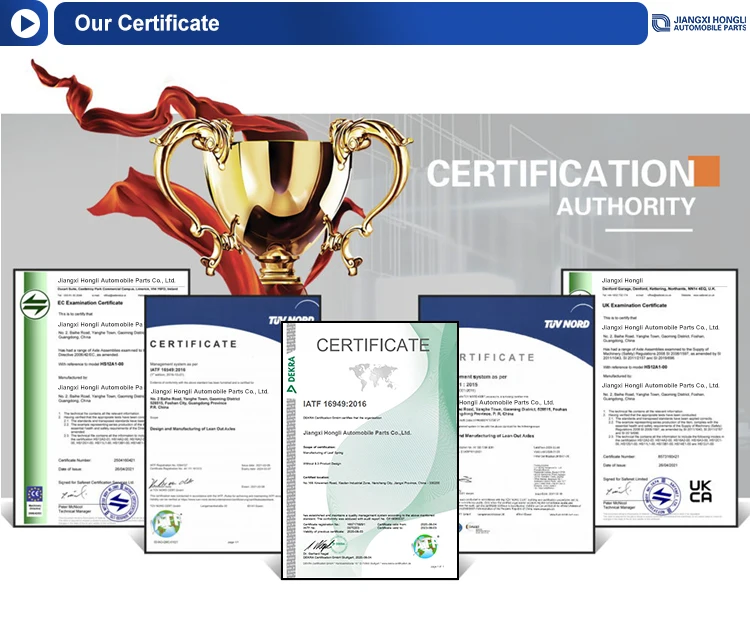Click the blue round stamp on EC certificate

tap(118, 502)
